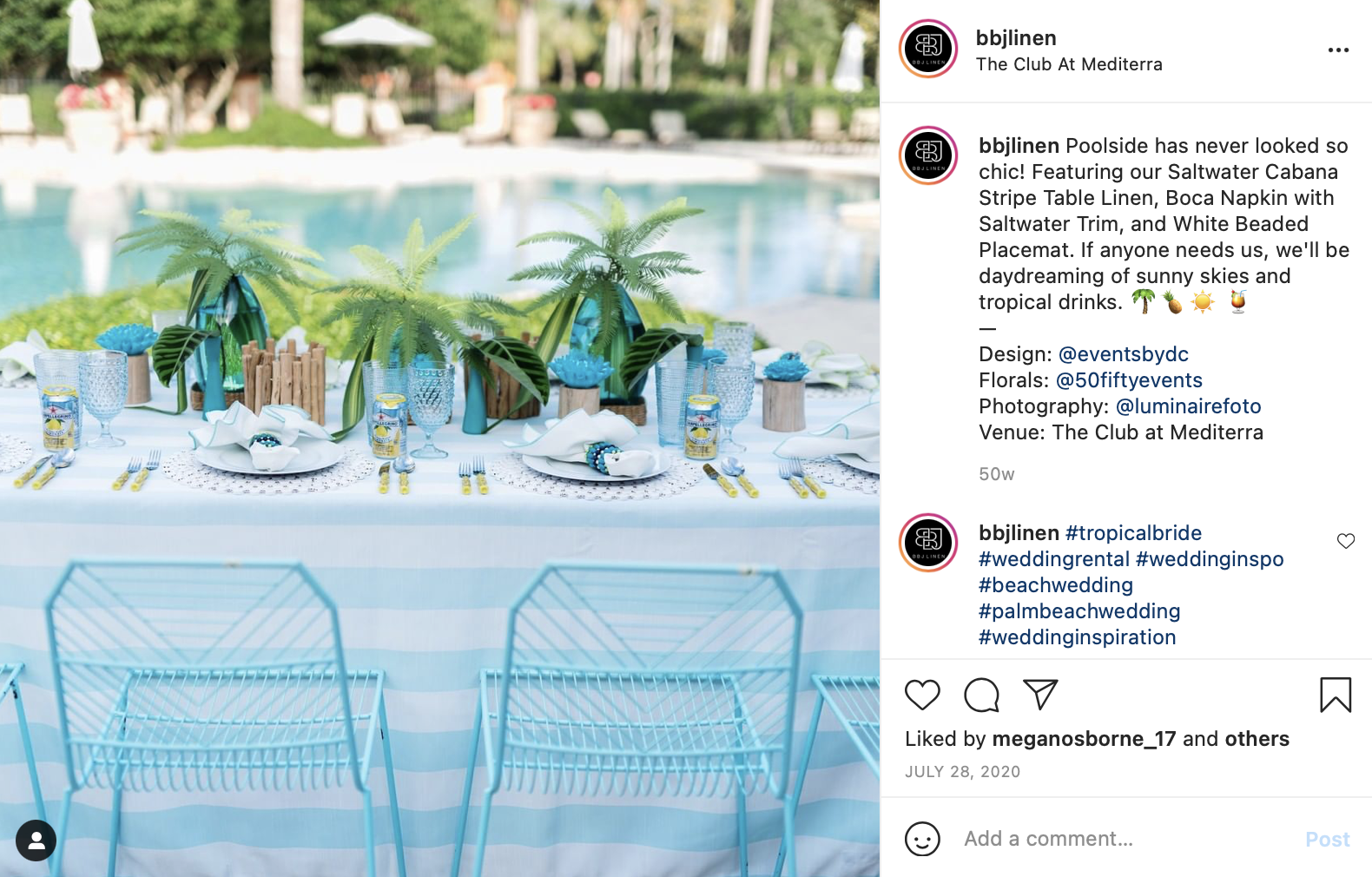Open emoji picker smiley icon

pos(922,839)
